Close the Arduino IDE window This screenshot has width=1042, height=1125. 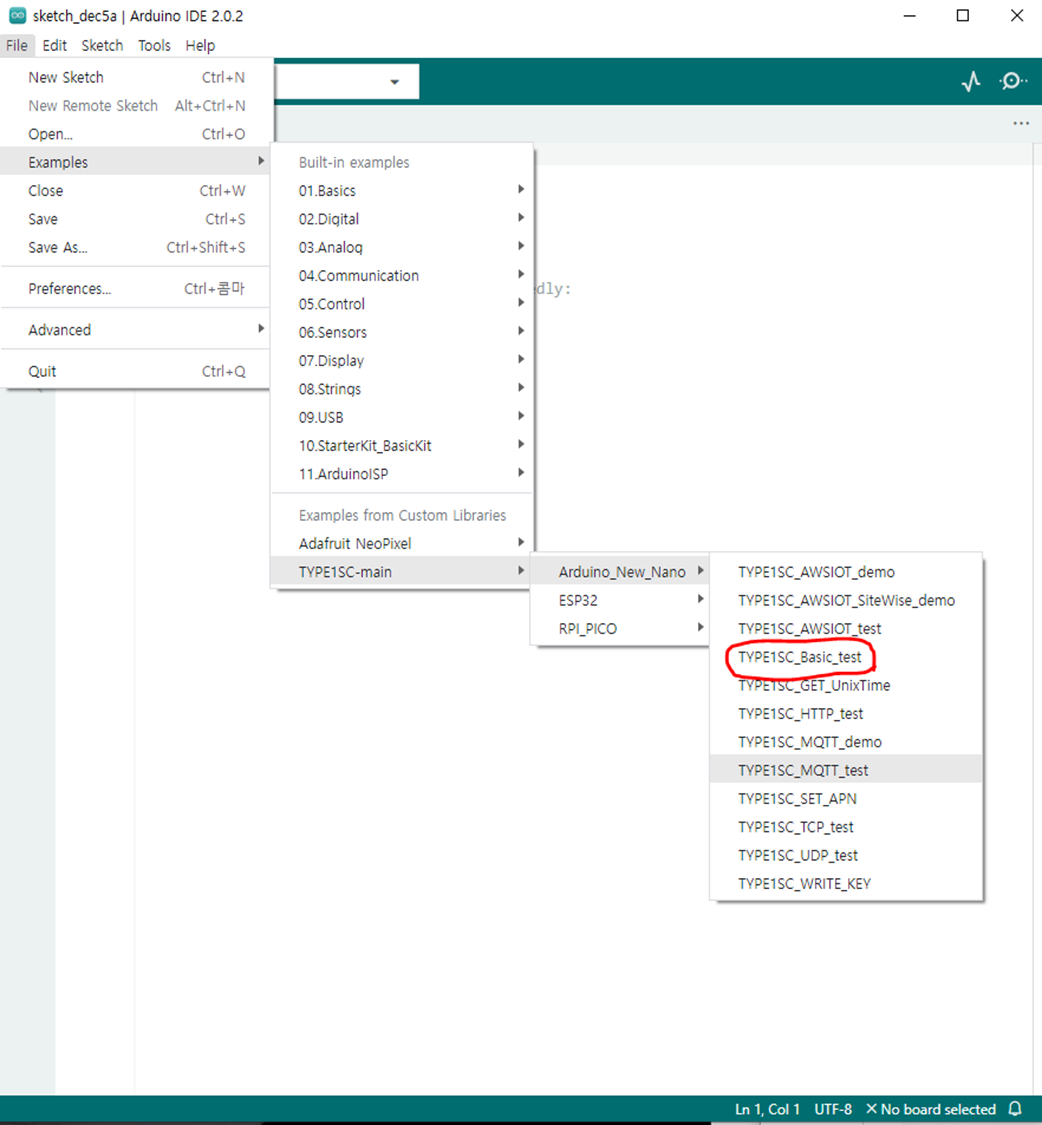[1017, 16]
